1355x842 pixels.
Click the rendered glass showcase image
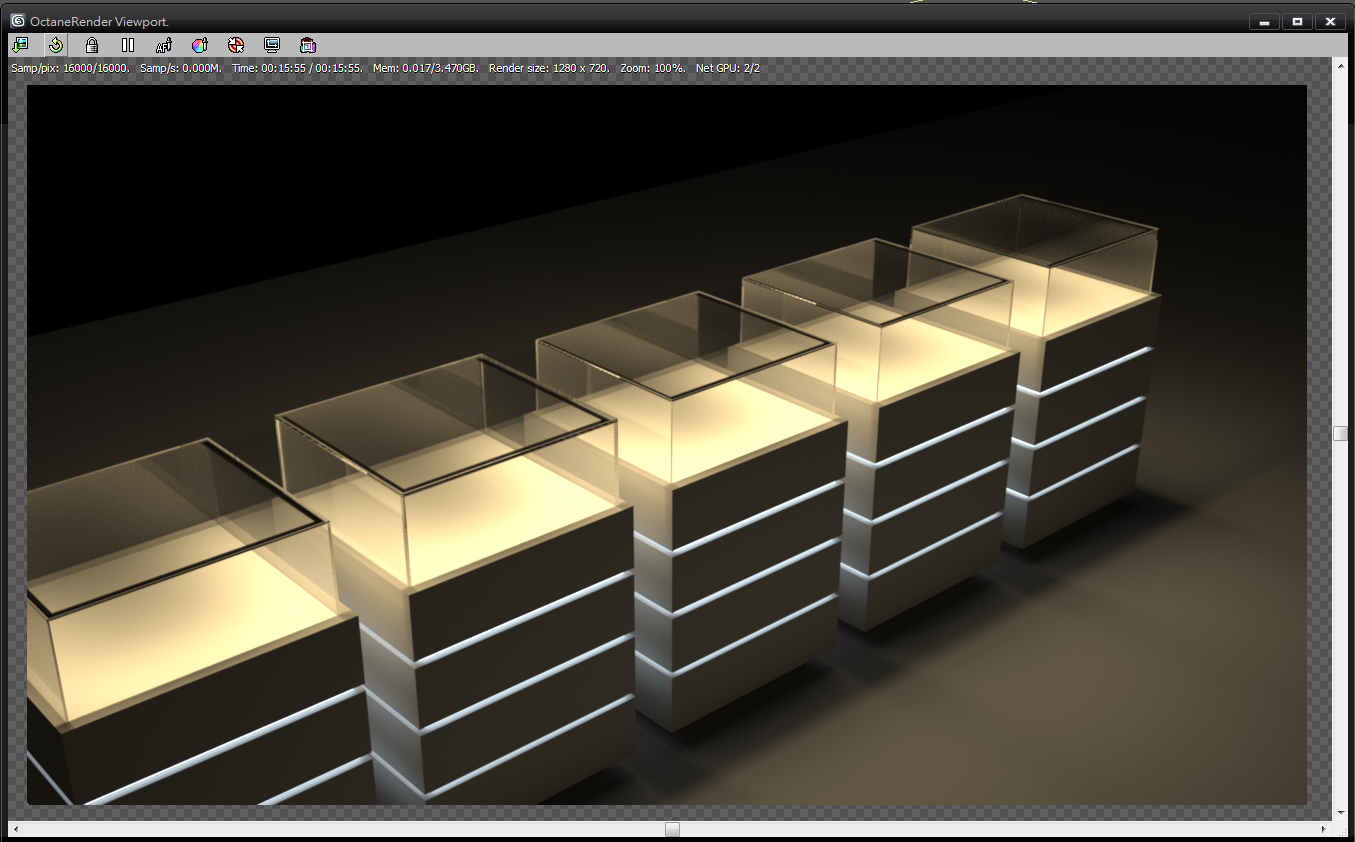667,445
